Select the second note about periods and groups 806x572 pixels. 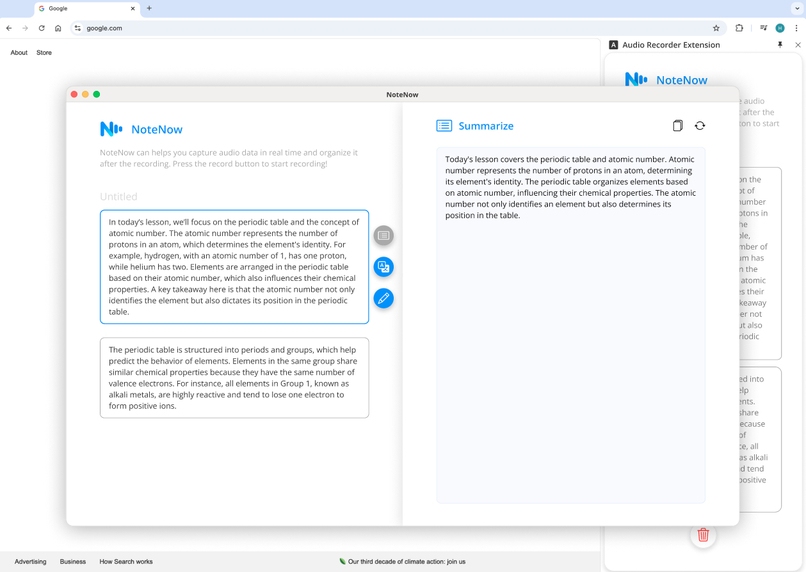tap(234, 378)
